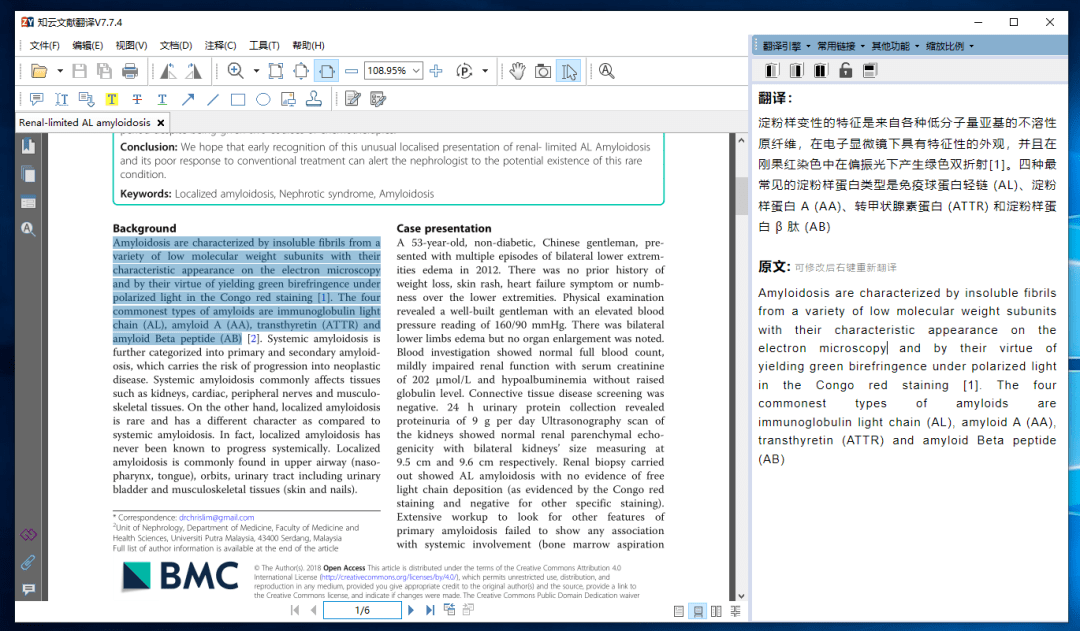Select the yellow text highlight tool
This screenshot has width=1080, height=631.
(x=110, y=98)
